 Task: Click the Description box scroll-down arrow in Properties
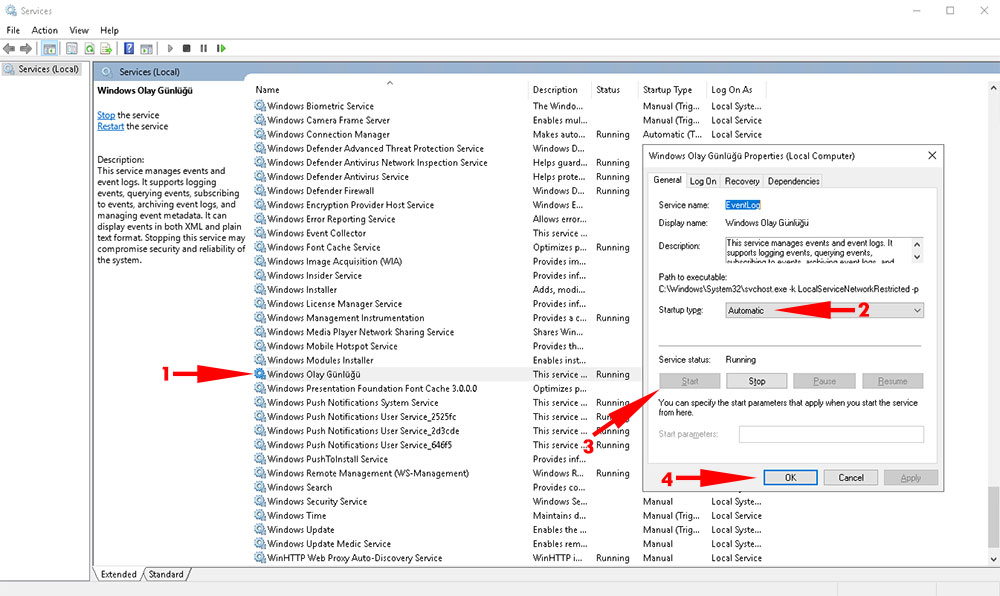click(x=917, y=257)
